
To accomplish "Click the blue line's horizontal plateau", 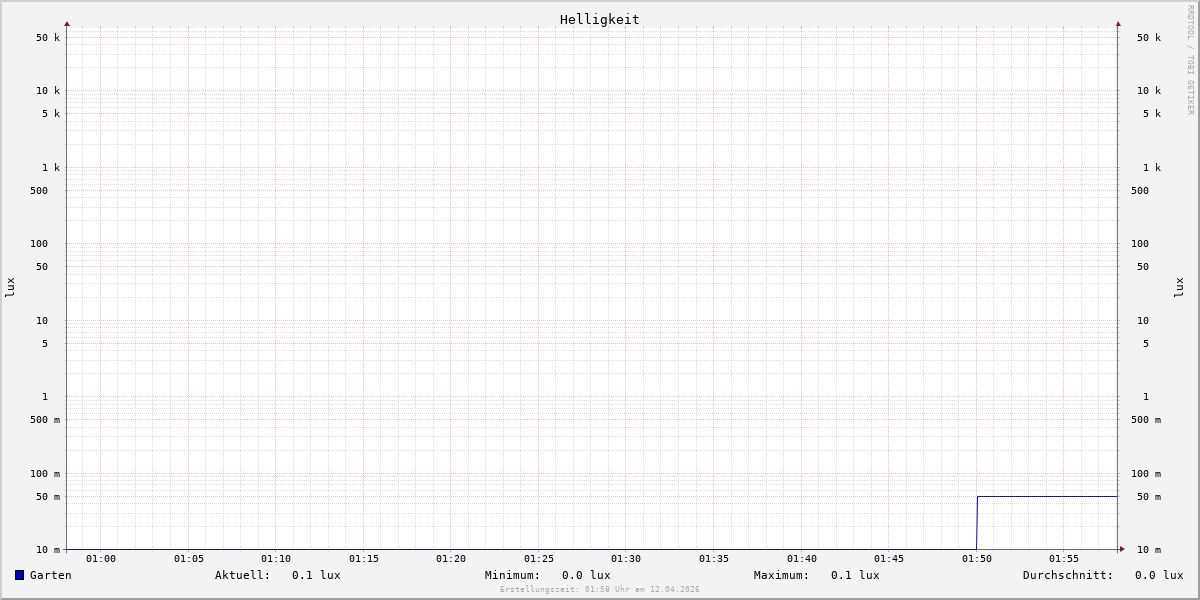I will [x=1047, y=496].
